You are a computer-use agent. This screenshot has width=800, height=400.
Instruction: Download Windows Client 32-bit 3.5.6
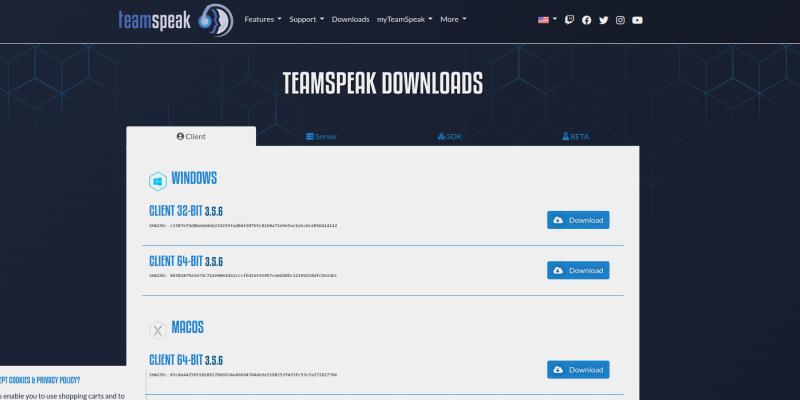coord(578,220)
